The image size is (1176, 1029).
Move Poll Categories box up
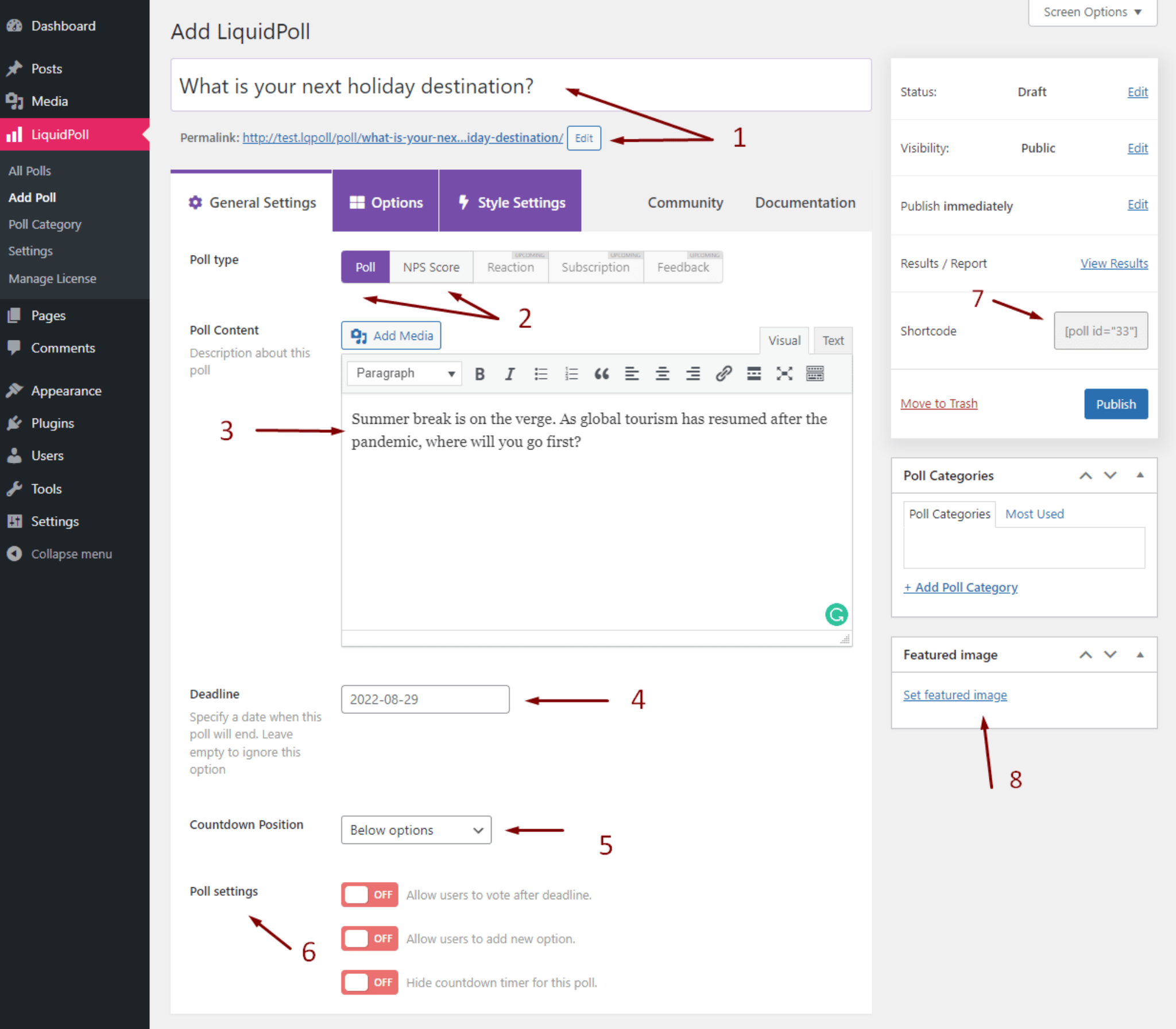point(1085,475)
